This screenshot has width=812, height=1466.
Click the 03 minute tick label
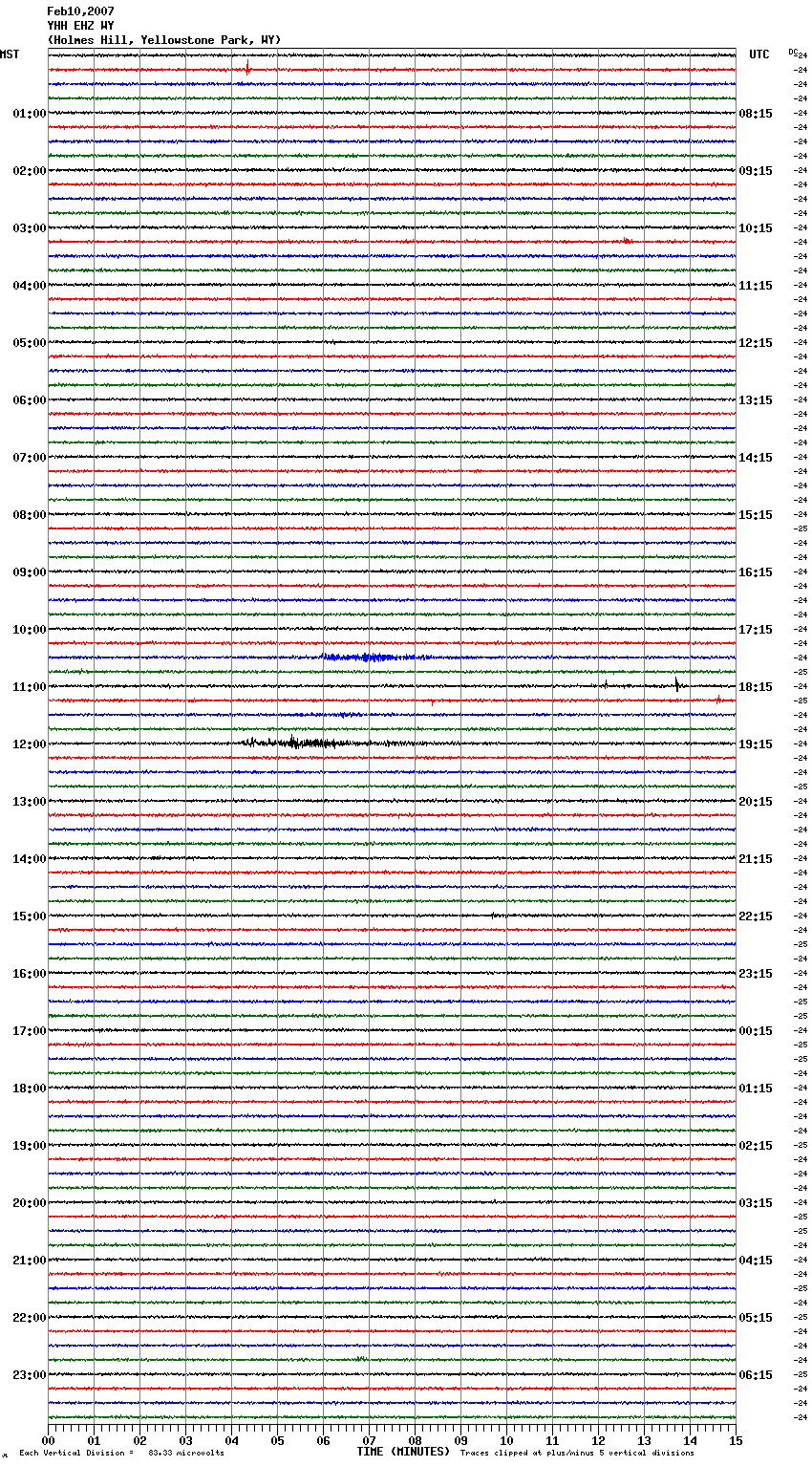(186, 1440)
